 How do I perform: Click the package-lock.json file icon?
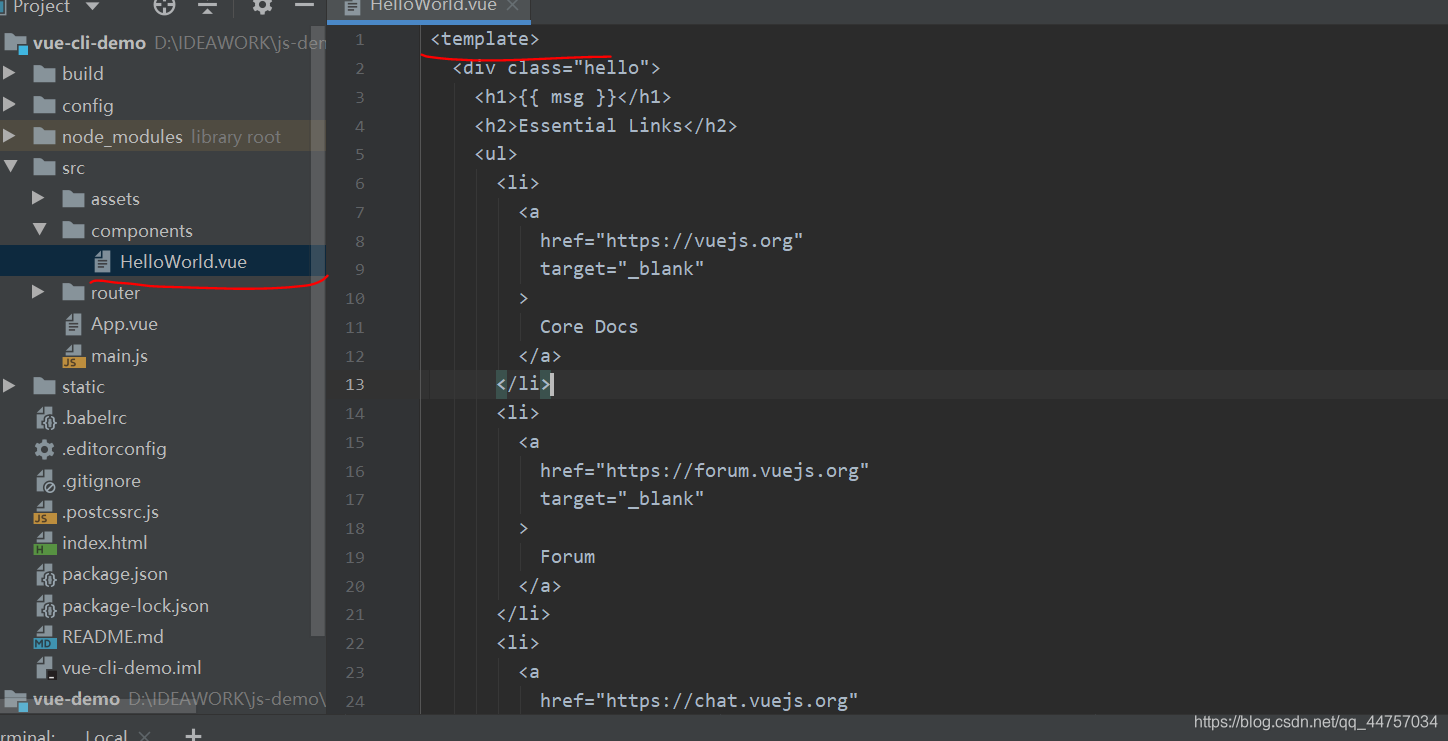(x=45, y=606)
